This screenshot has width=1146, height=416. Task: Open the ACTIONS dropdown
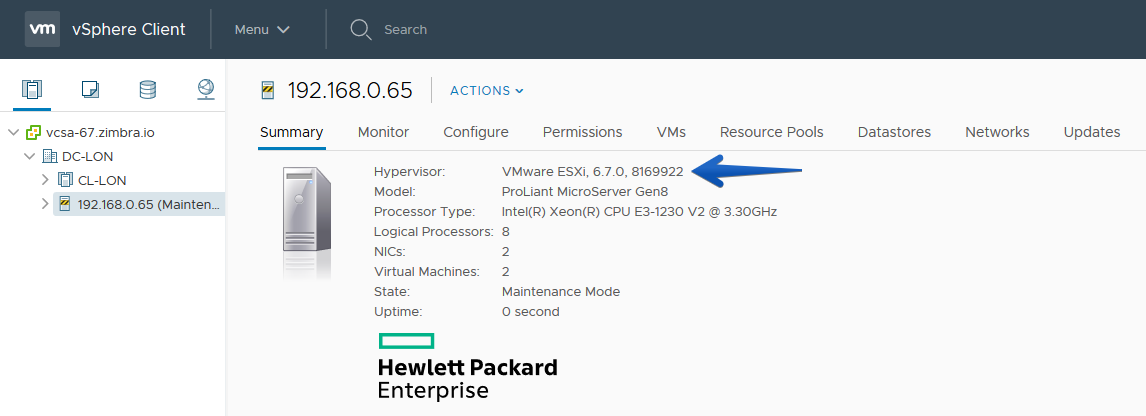point(487,91)
